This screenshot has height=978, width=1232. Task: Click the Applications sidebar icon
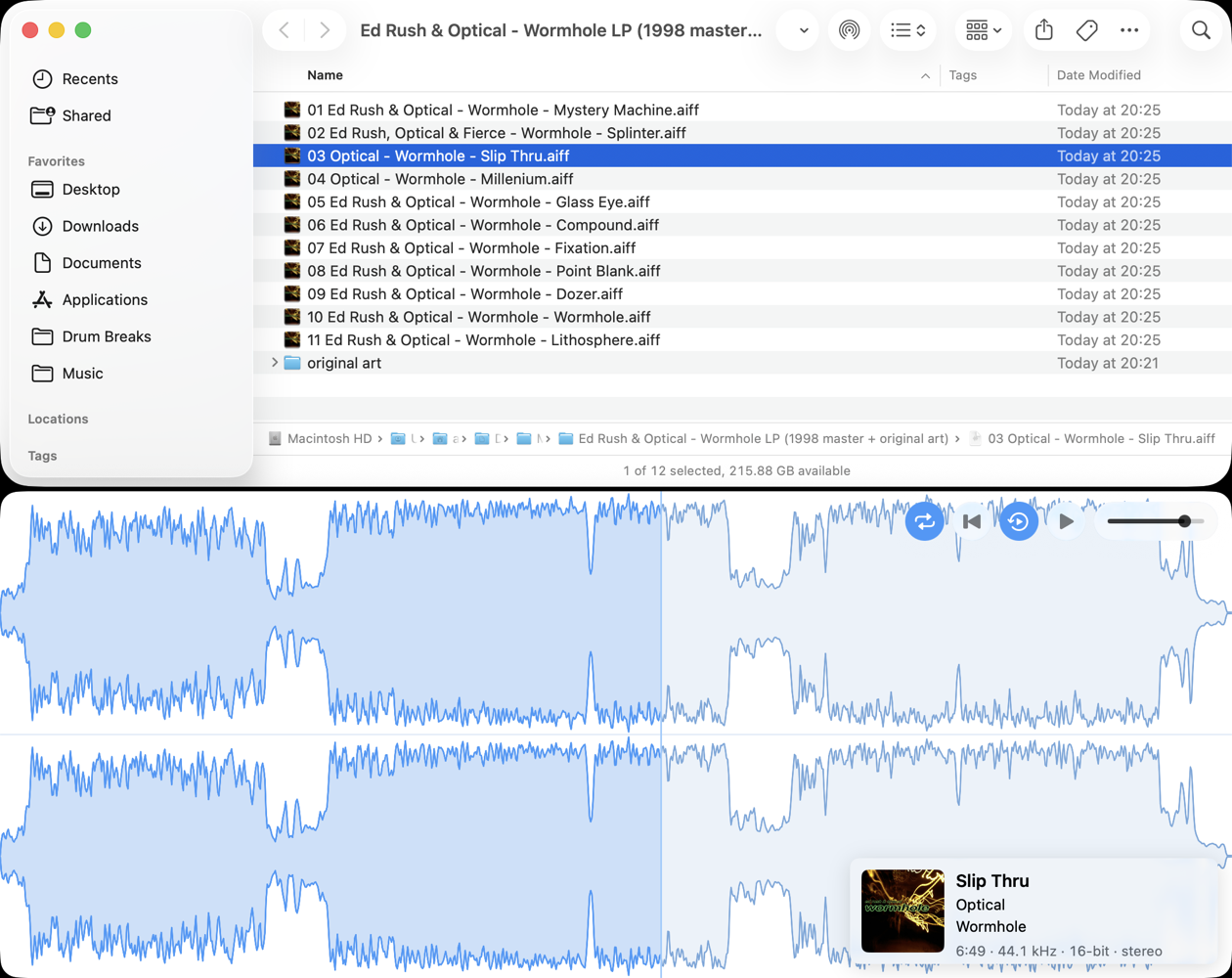[x=42, y=300]
